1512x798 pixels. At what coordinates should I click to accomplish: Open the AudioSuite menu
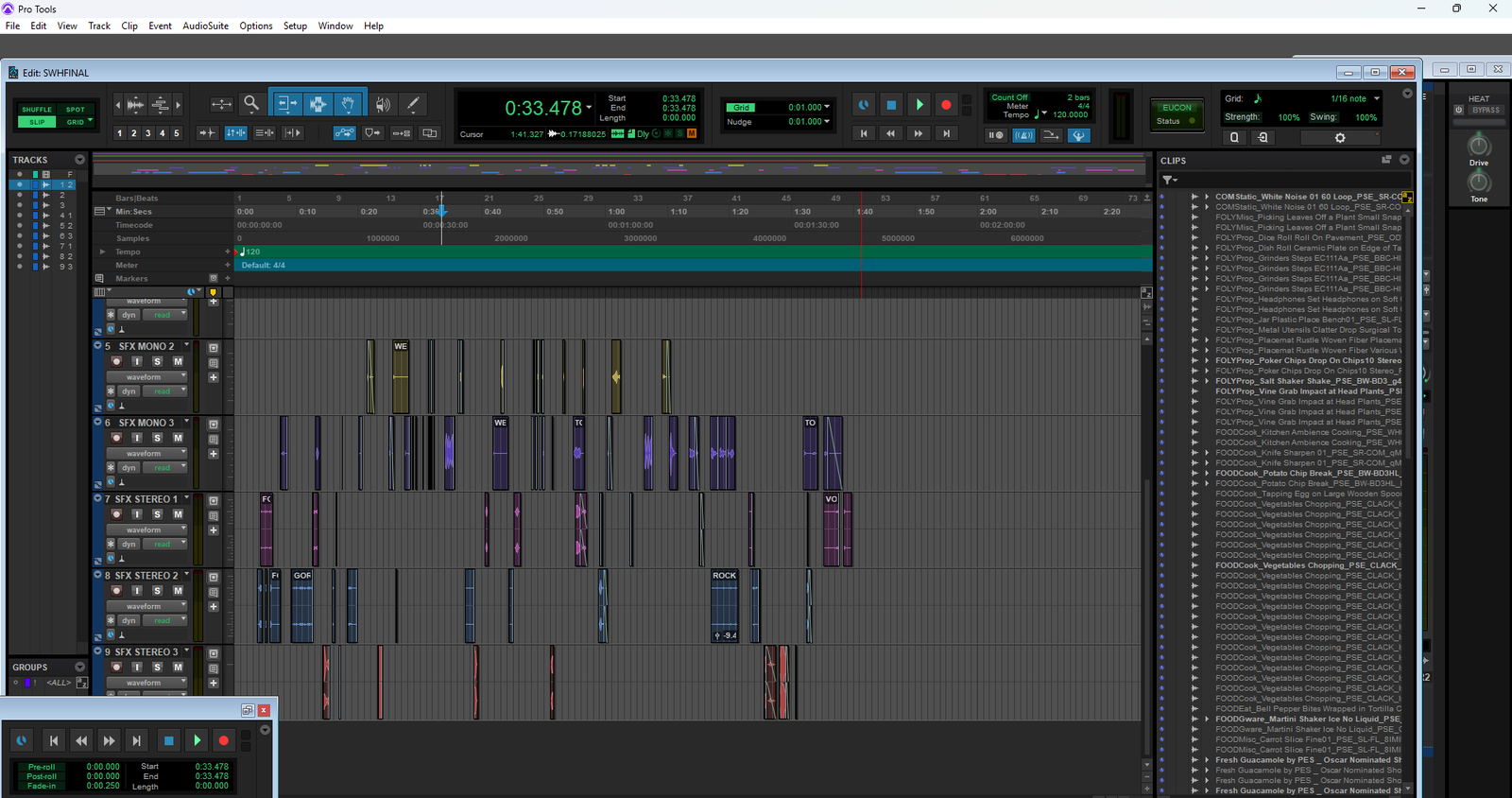[x=205, y=26]
